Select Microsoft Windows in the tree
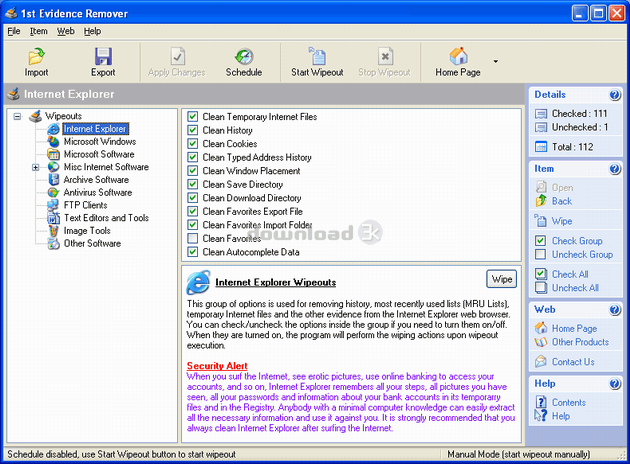This screenshot has width=630, height=464. tap(99, 142)
